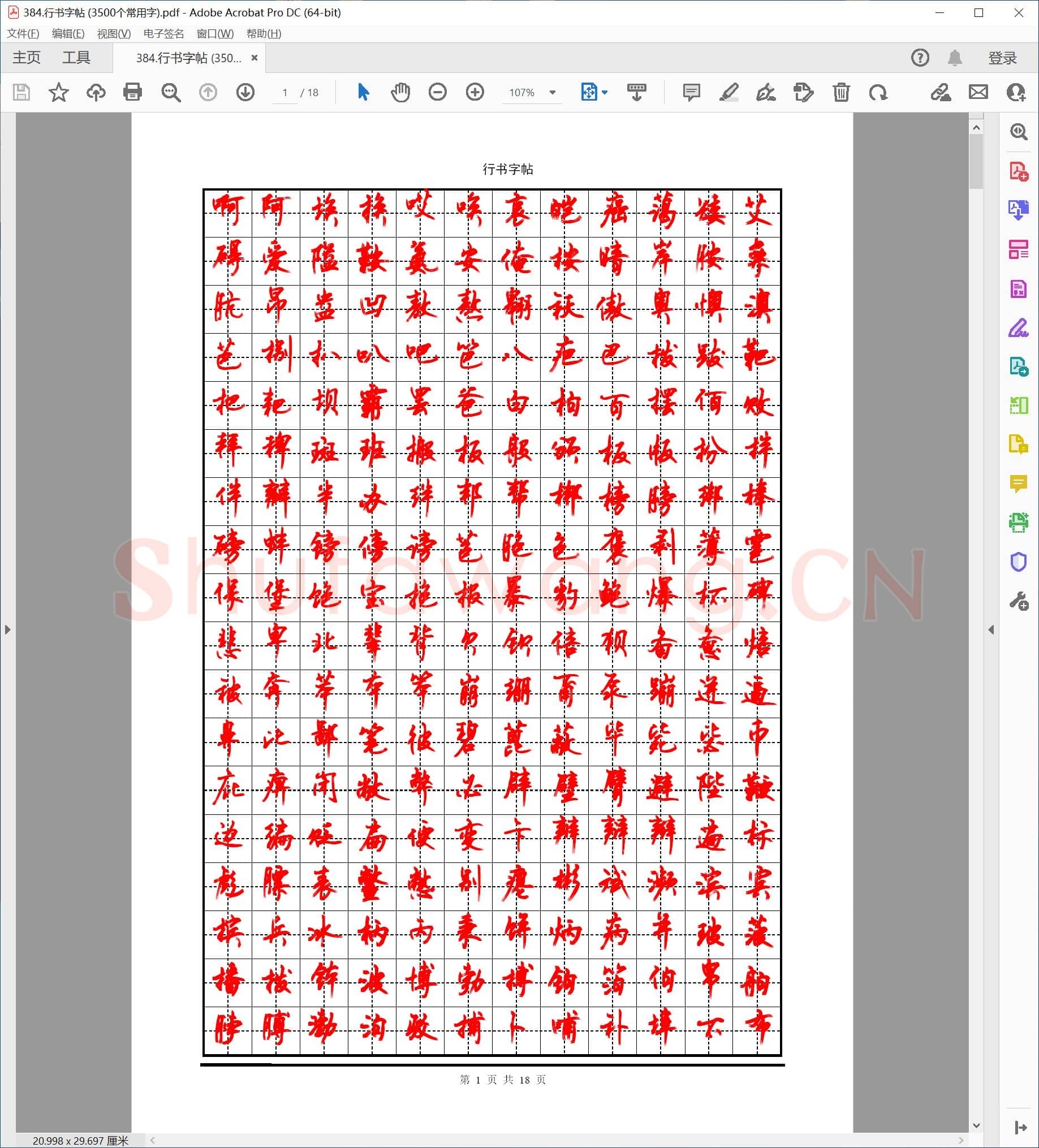Open the zoom level dropdown
This screenshot has width=1039, height=1148.
click(552, 92)
